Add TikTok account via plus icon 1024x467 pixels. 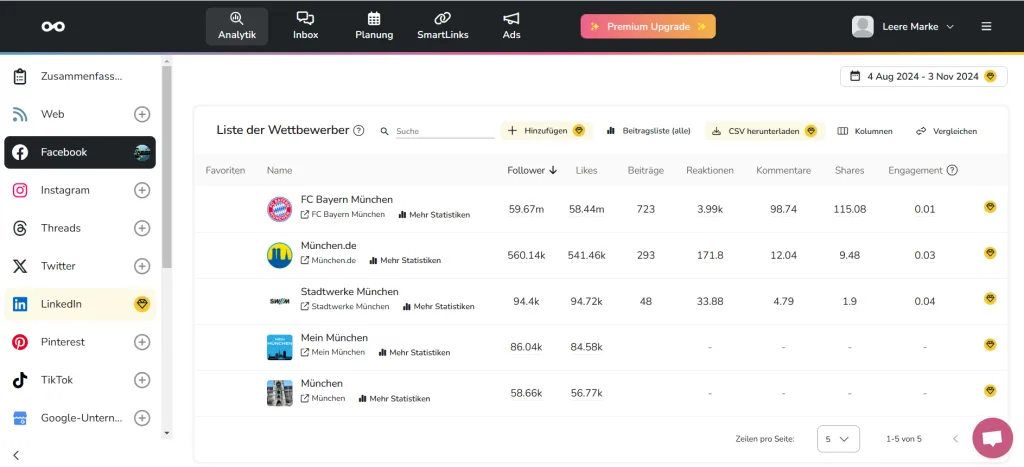[142, 380]
